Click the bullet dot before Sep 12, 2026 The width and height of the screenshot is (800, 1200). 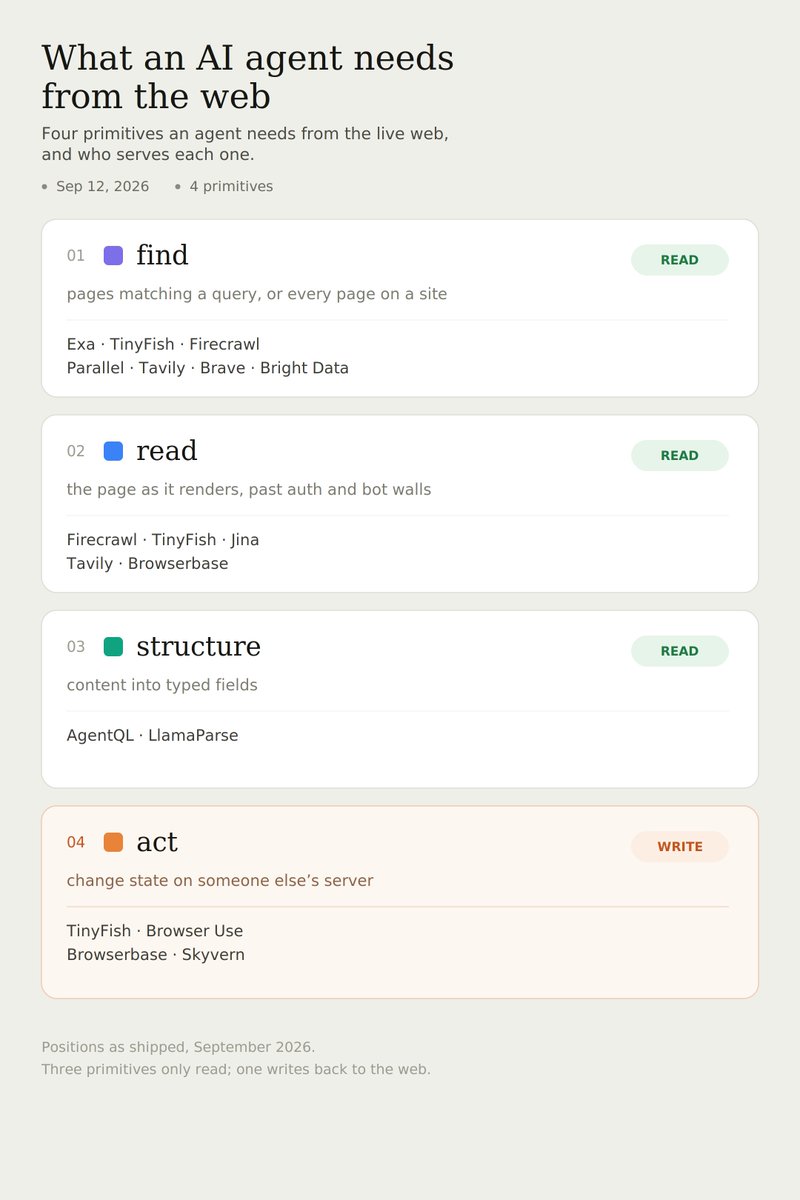pos(44,187)
